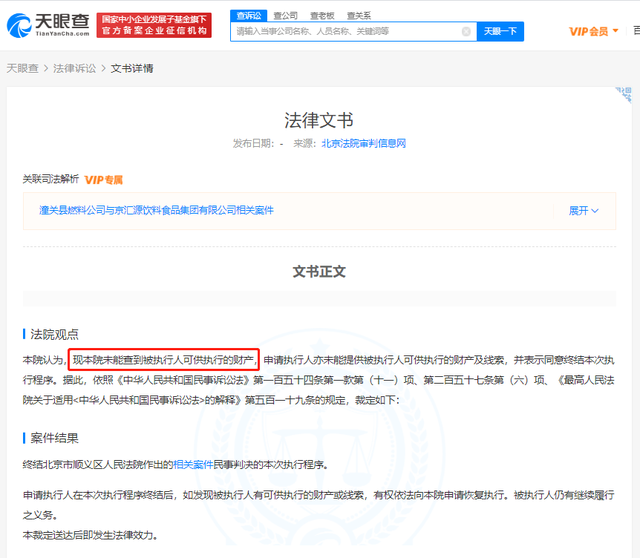Switch to the 查关系 search tab
640x558 pixels.
[359, 15]
